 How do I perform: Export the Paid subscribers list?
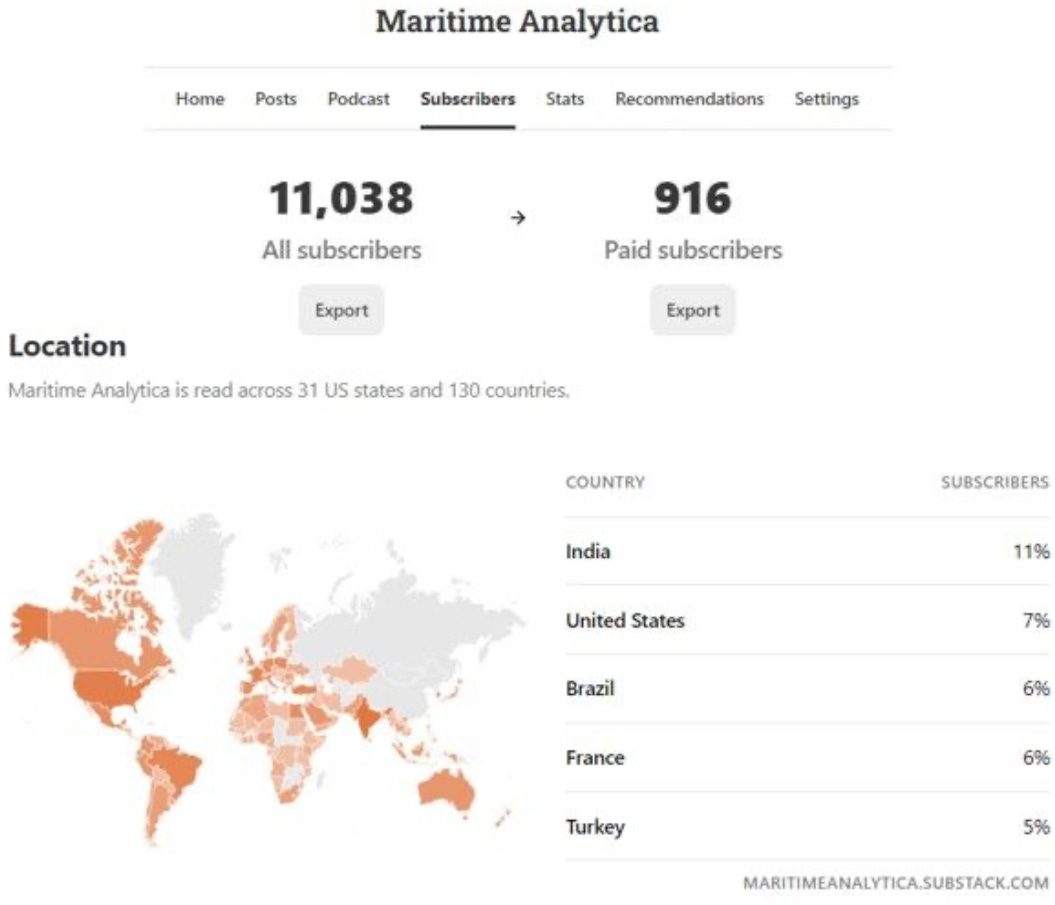click(x=693, y=310)
